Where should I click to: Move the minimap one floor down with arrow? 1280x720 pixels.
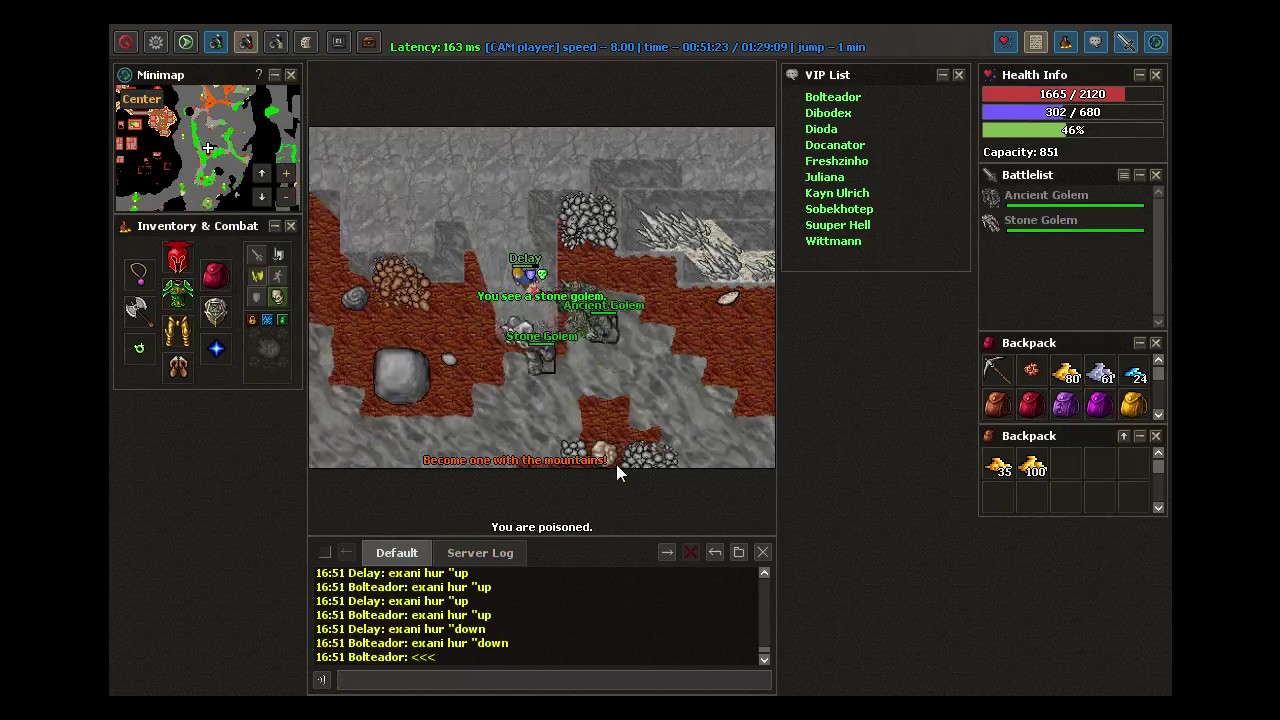(262, 197)
